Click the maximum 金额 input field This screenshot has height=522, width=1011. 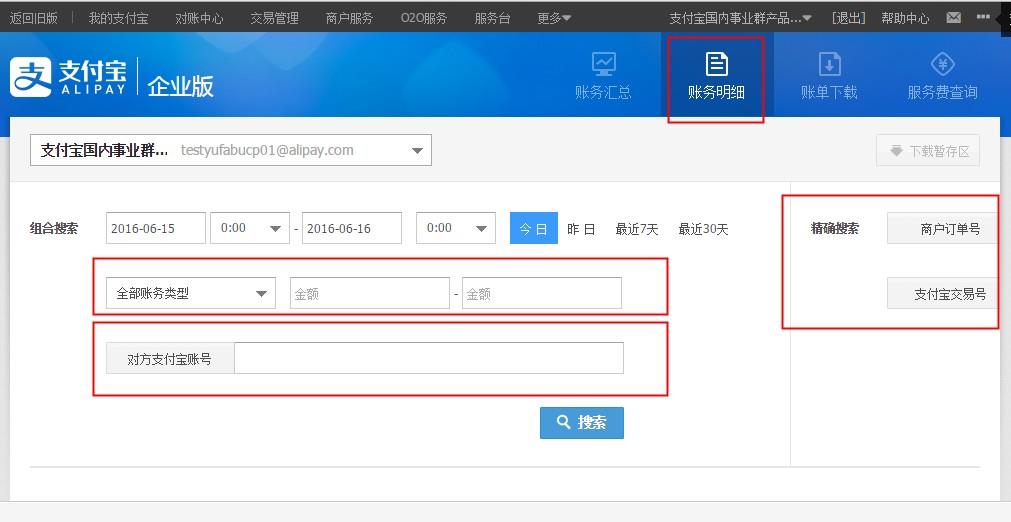click(x=542, y=293)
